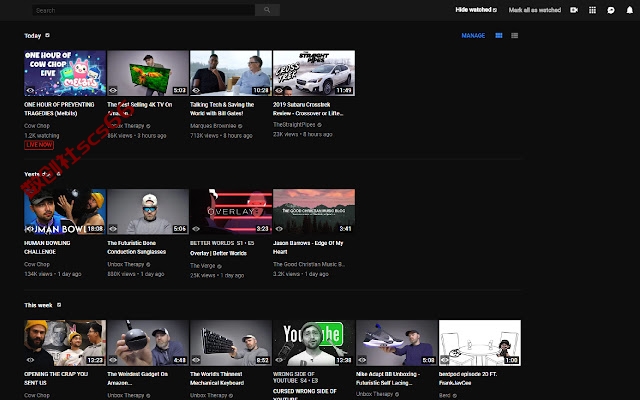Click "1.2K watching" text
640x400 pixels.
pos(42,136)
